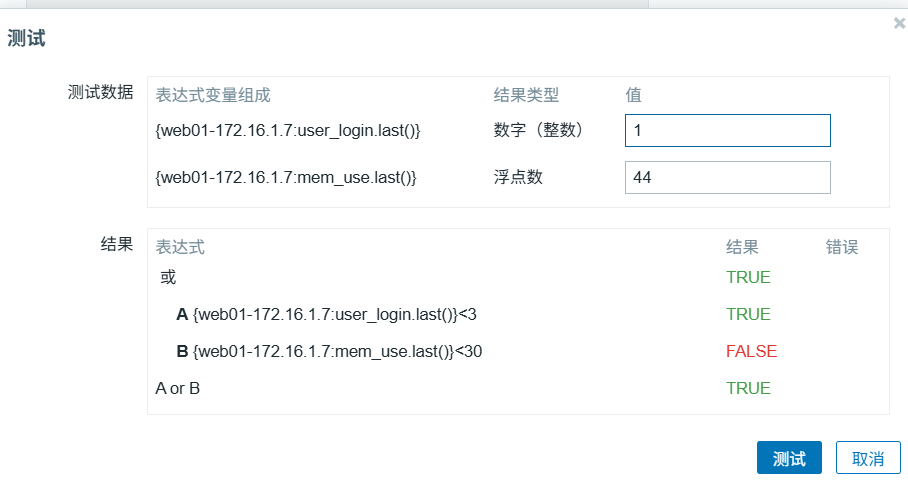
Task: Select the 或 operator row in results
Action: click(168, 277)
